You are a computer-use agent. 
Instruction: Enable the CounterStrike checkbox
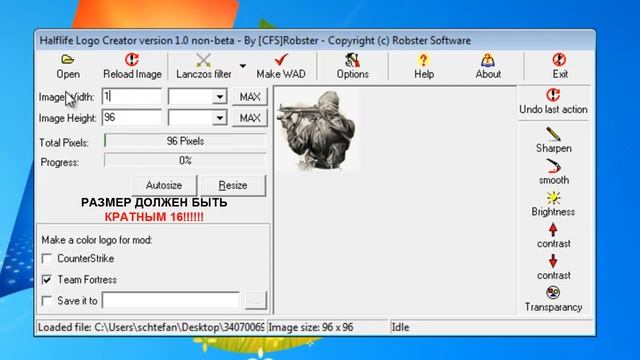(x=47, y=258)
